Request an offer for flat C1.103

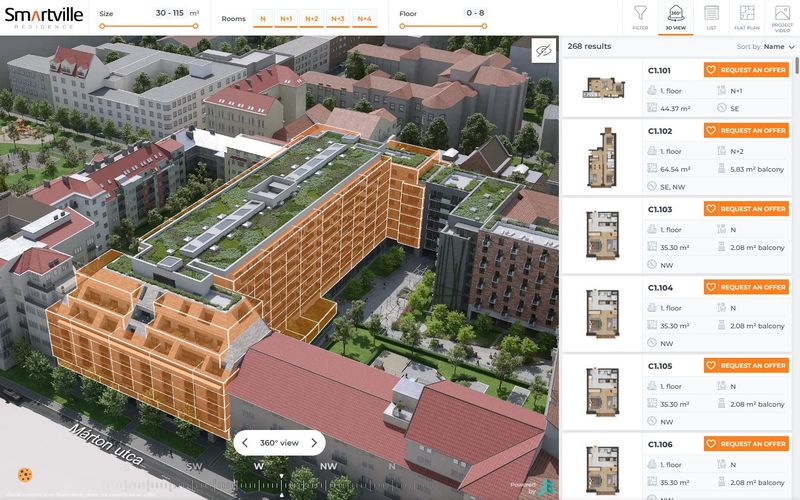(746, 209)
